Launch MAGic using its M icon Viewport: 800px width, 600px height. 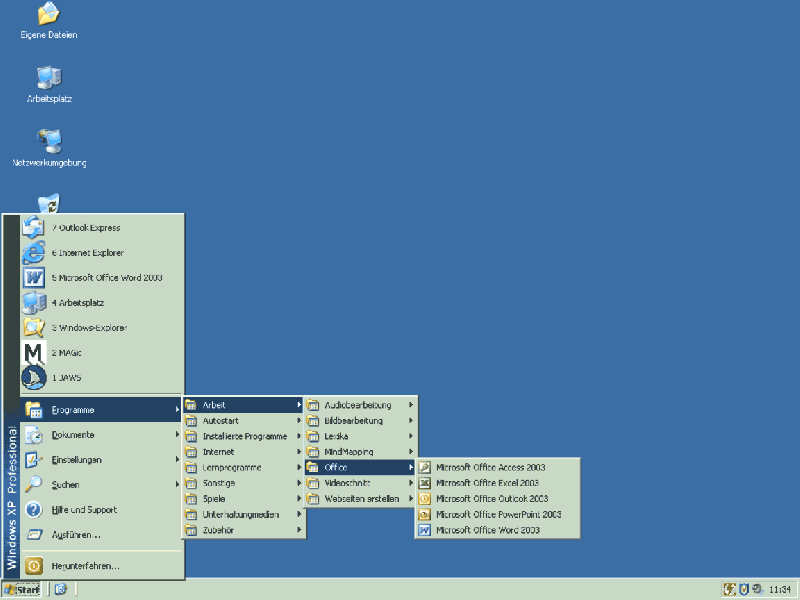(x=34, y=353)
